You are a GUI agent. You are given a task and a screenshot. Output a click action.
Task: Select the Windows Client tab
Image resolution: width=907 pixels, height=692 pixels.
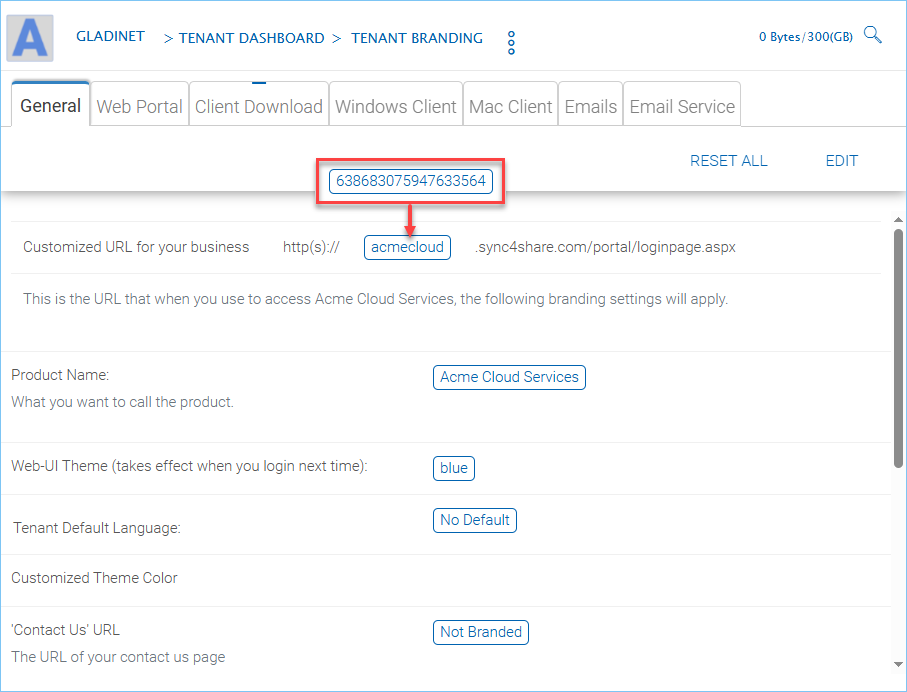click(x=396, y=106)
